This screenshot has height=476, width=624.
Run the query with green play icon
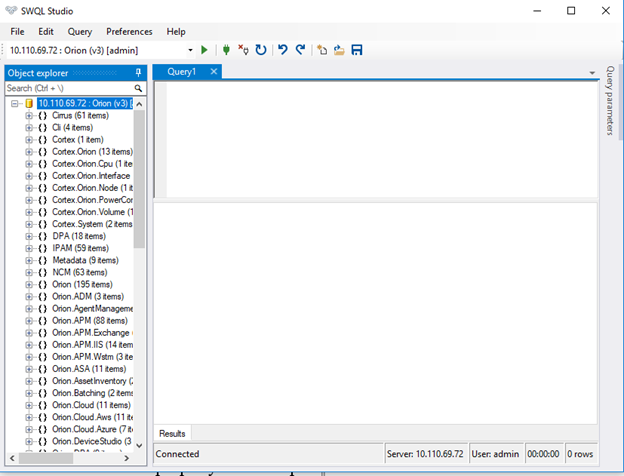tap(204, 50)
